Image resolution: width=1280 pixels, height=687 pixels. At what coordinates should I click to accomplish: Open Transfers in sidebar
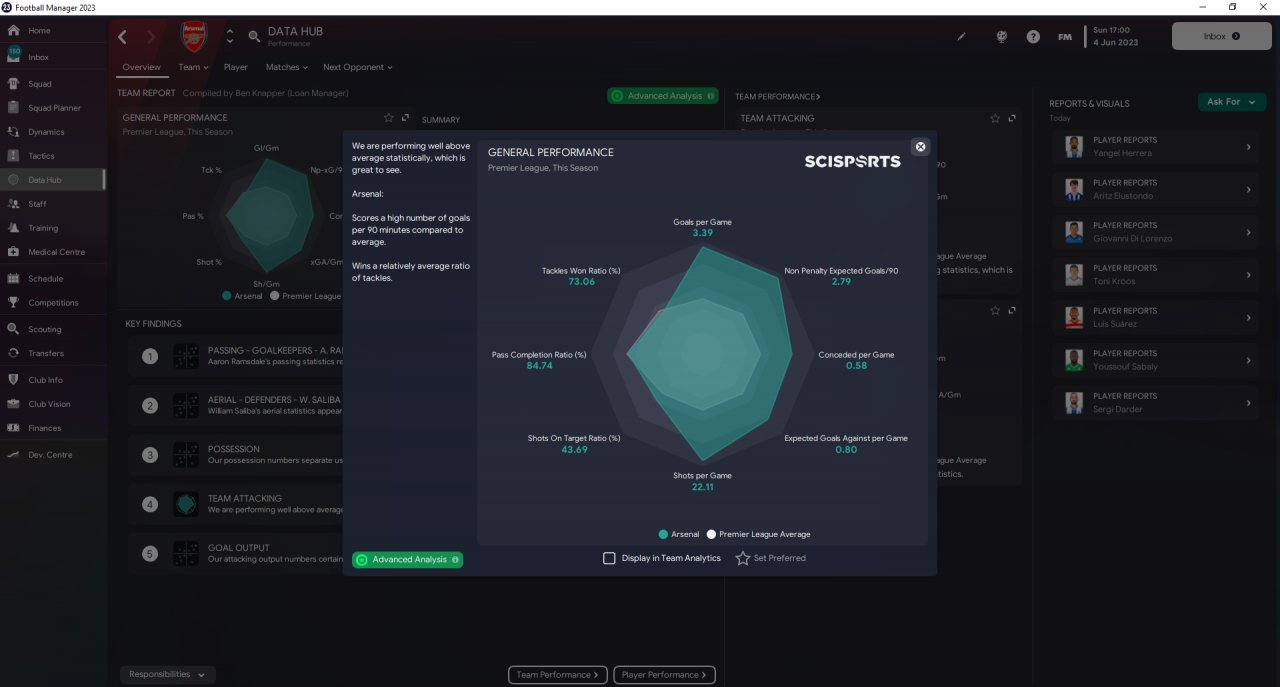[52, 353]
